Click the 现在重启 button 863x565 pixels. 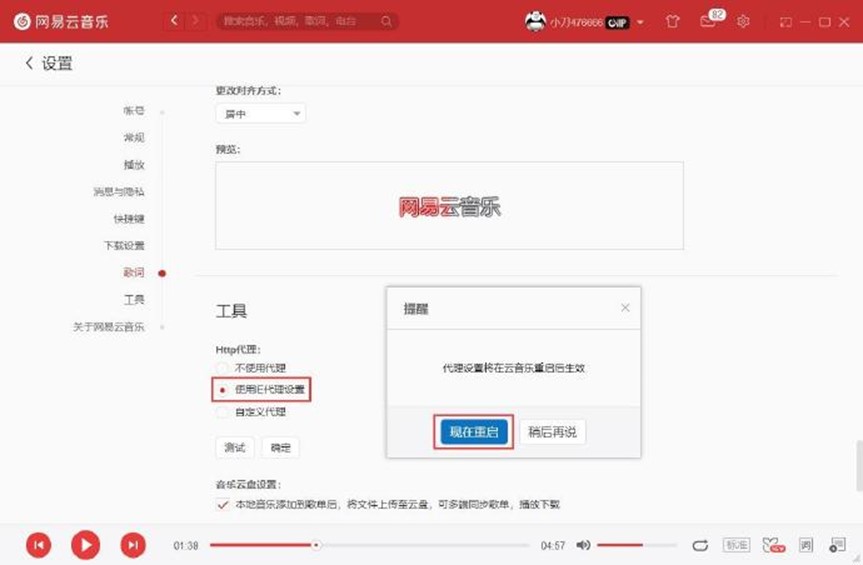tap(474, 432)
